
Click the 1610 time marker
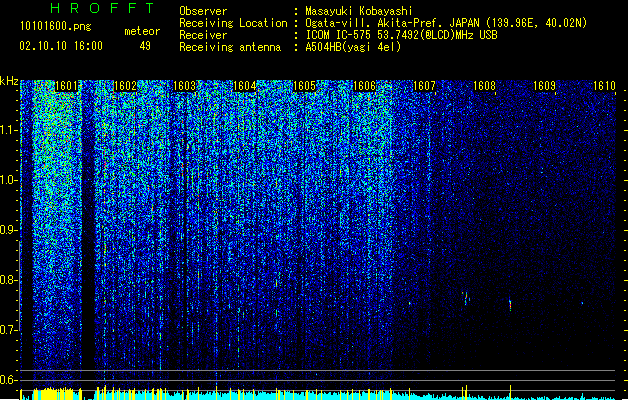pyautogui.click(x=604, y=86)
